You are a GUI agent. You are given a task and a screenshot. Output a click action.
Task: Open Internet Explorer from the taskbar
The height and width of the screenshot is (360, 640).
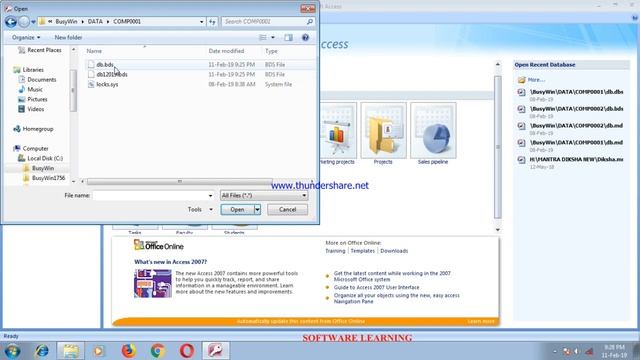(x=42, y=351)
